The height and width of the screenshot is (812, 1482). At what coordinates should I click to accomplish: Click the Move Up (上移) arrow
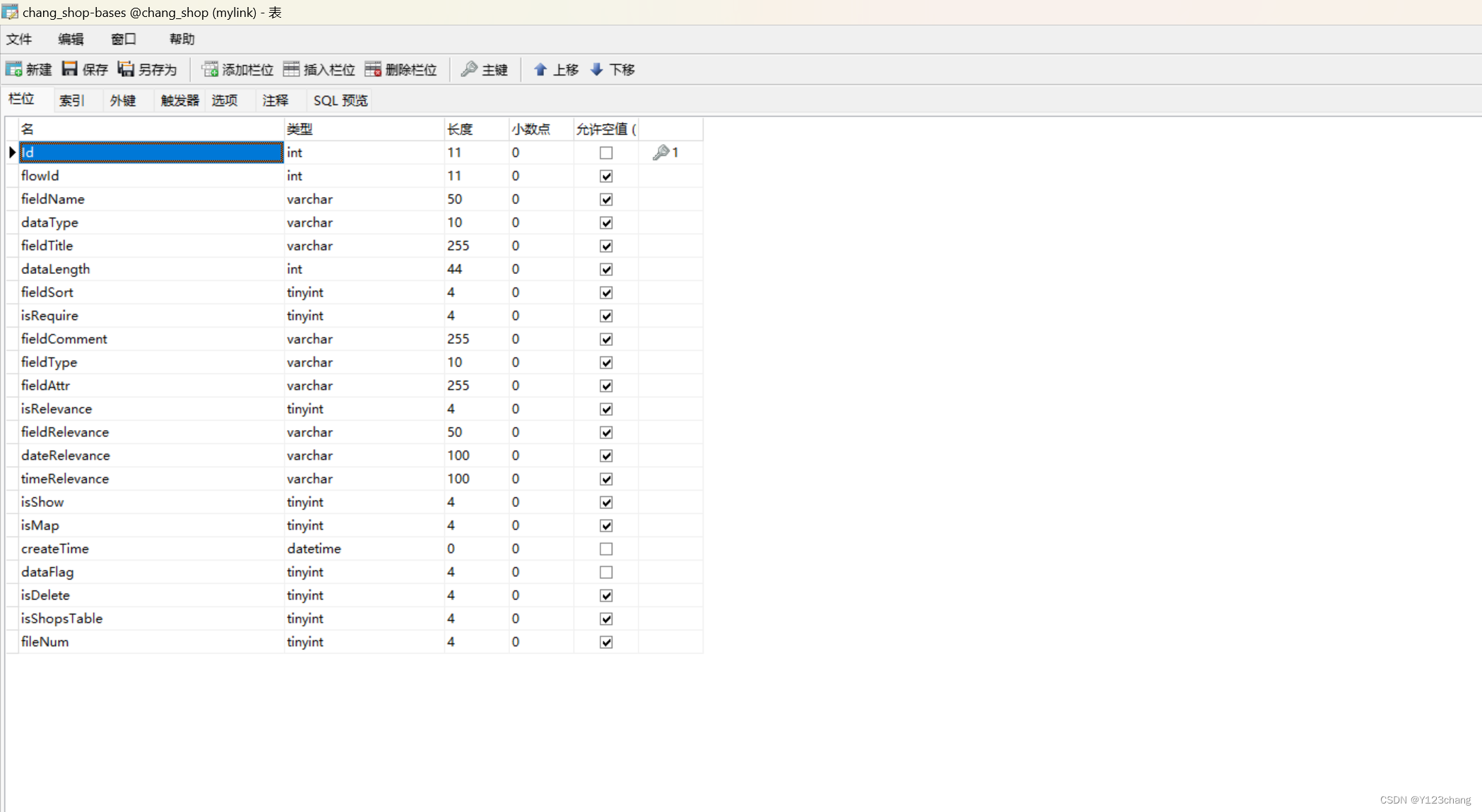(x=540, y=69)
